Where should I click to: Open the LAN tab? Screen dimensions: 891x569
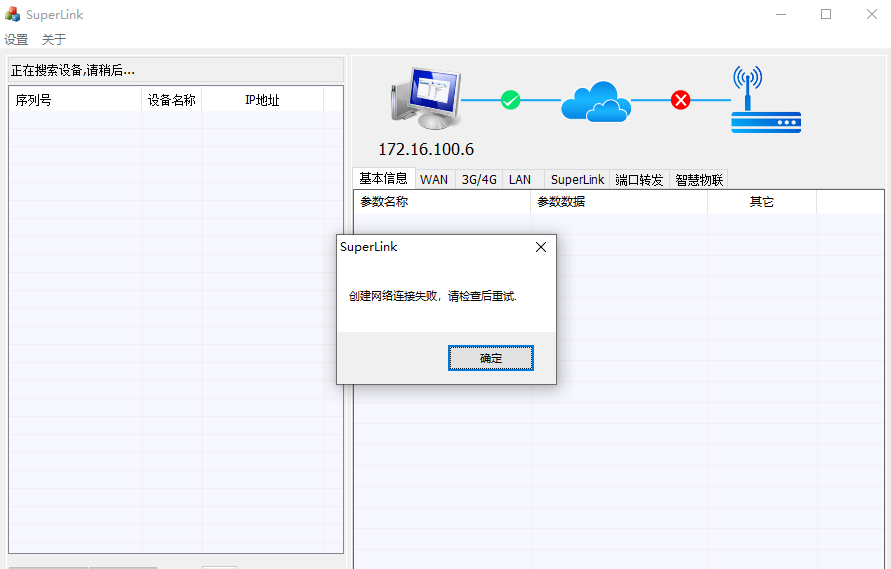tap(520, 180)
